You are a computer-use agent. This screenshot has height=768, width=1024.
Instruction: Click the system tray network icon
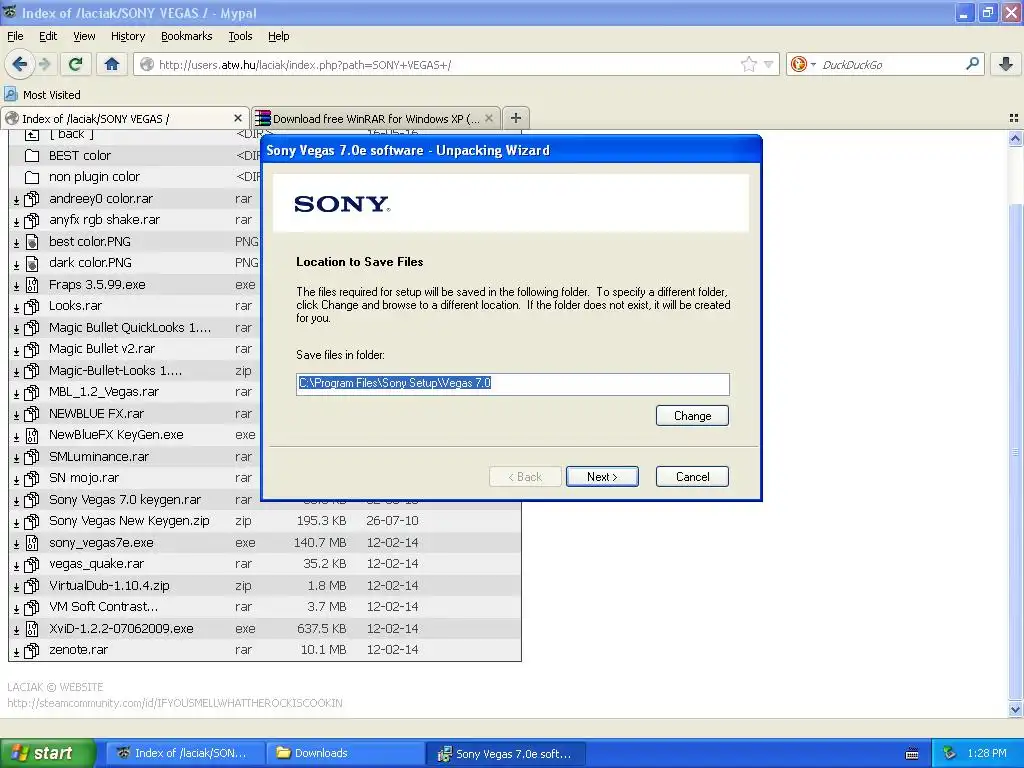(x=950, y=753)
